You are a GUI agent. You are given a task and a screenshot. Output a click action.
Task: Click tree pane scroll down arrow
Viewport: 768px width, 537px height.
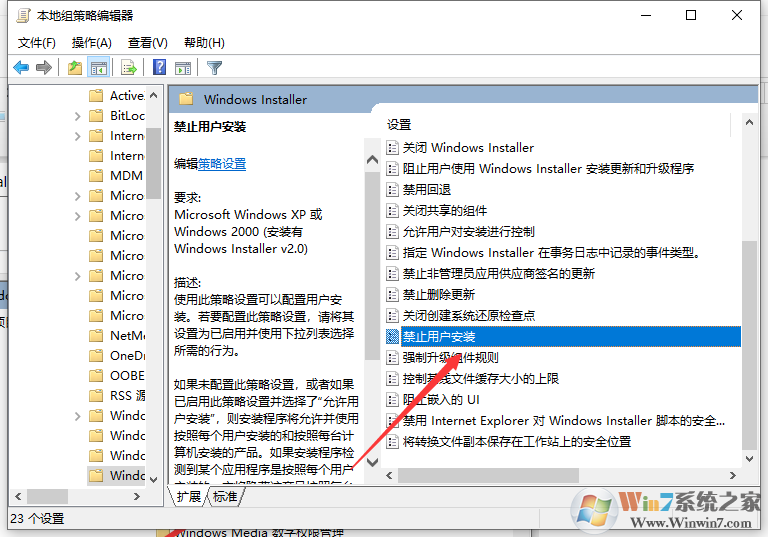point(154,479)
